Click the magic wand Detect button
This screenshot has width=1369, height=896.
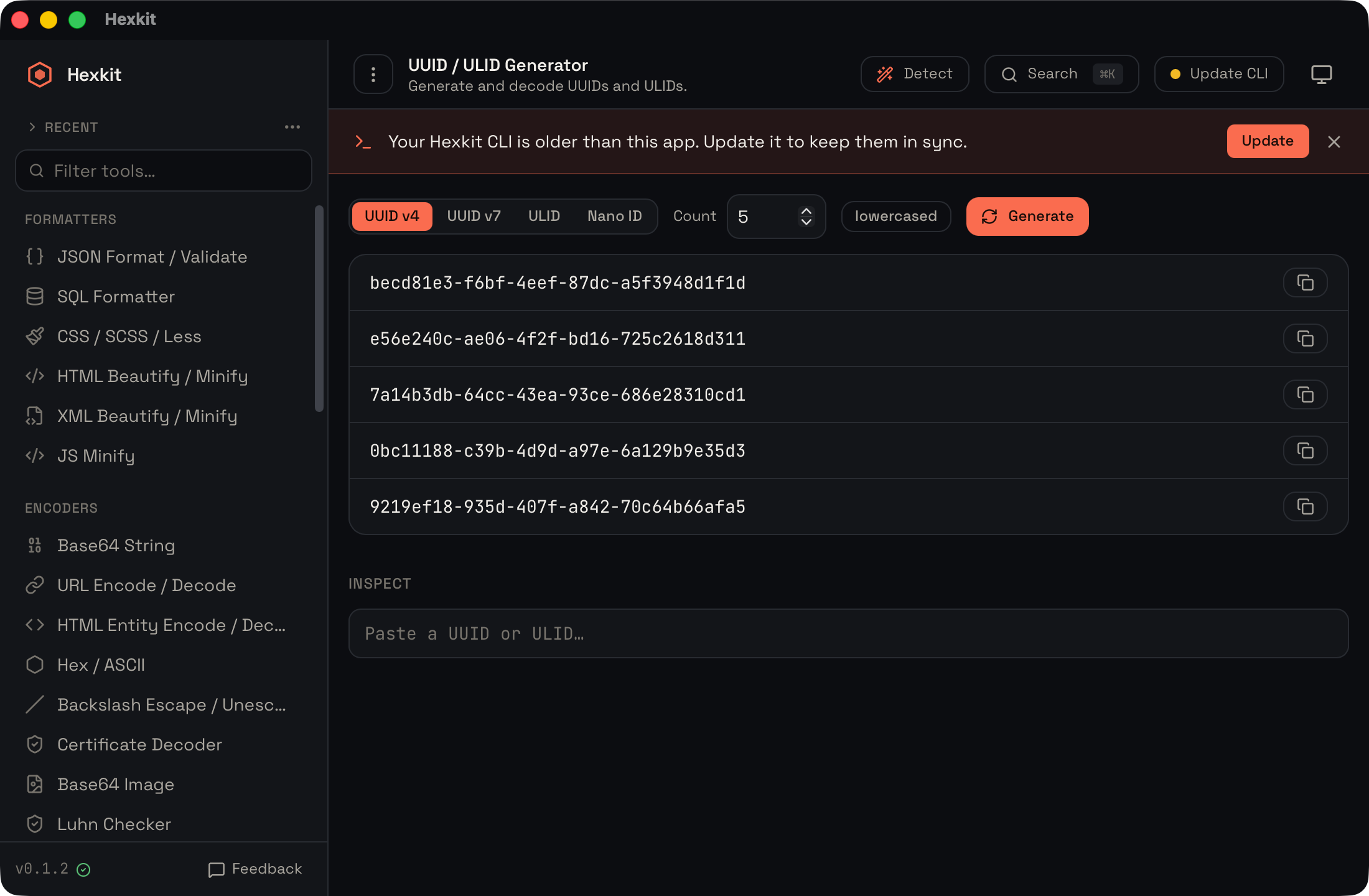pos(915,74)
